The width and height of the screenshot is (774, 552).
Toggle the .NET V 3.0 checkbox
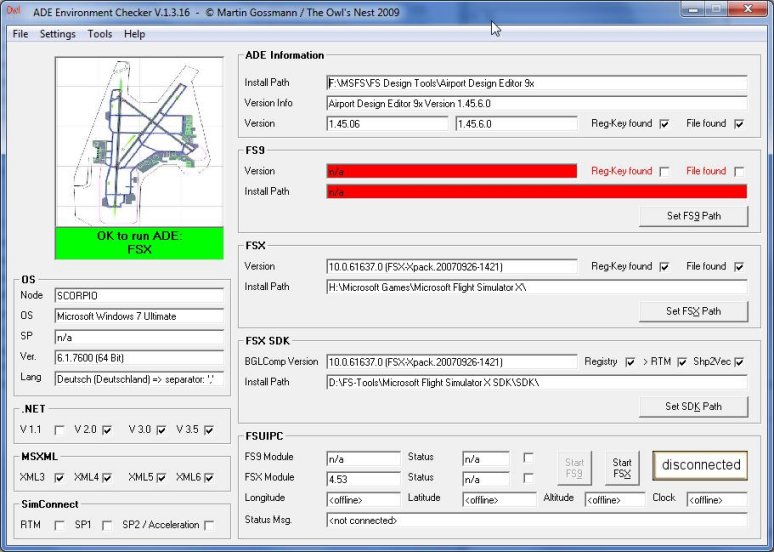(x=161, y=430)
